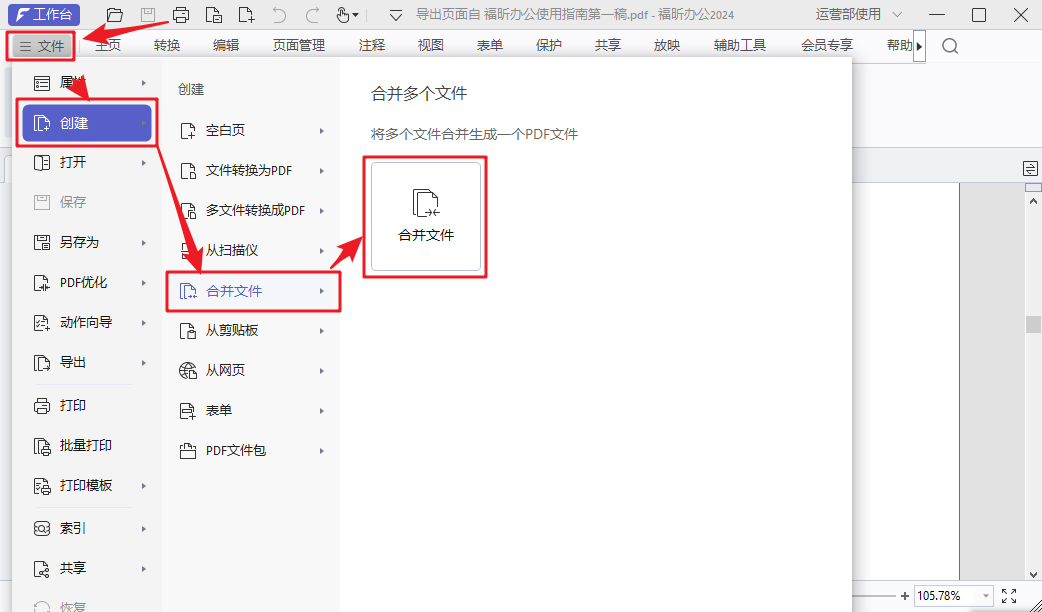Click the PDF文件包 portfolio icon
Screen dimensions: 1042x612
(188, 451)
